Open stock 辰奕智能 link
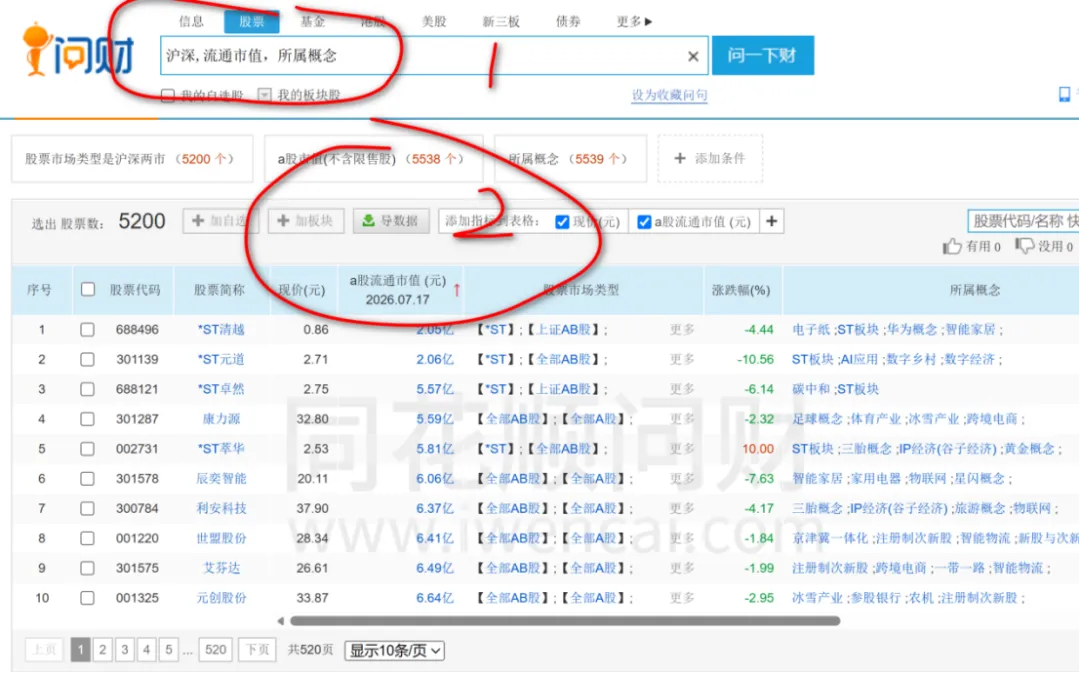 (221, 479)
